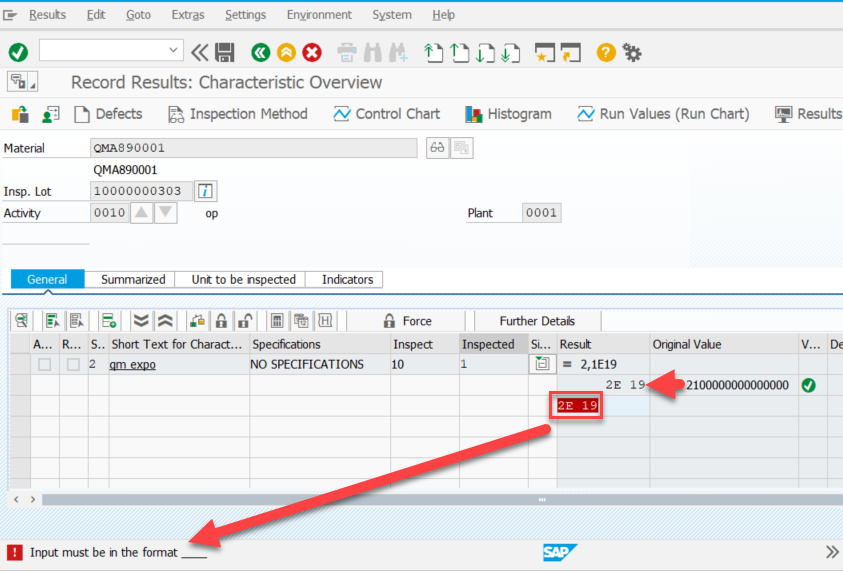The height and width of the screenshot is (571, 843).
Task: Click the green valuation checkmark in V... column
Action: pos(808,385)
